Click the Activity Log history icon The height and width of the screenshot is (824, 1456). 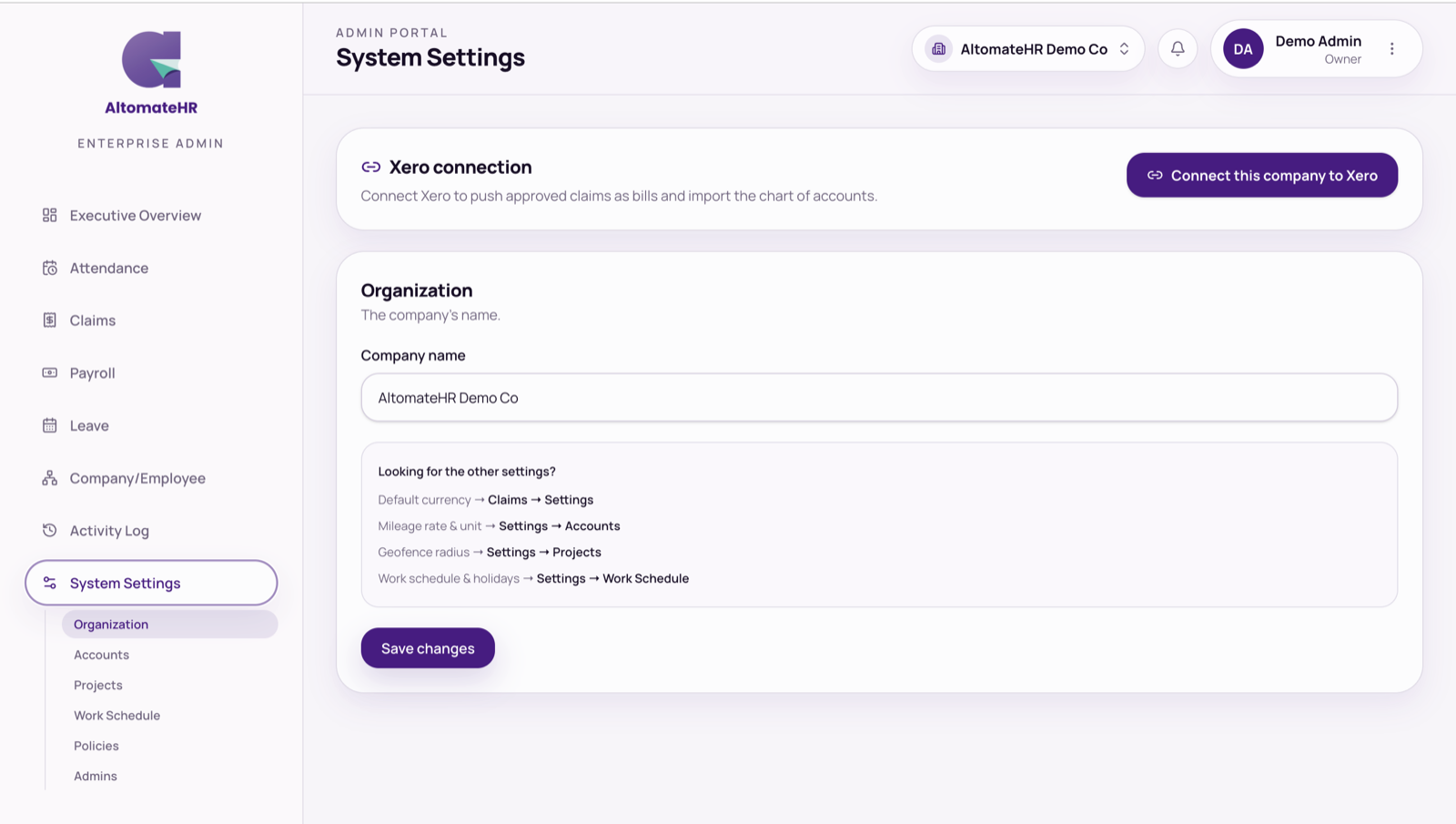(50, 531)
